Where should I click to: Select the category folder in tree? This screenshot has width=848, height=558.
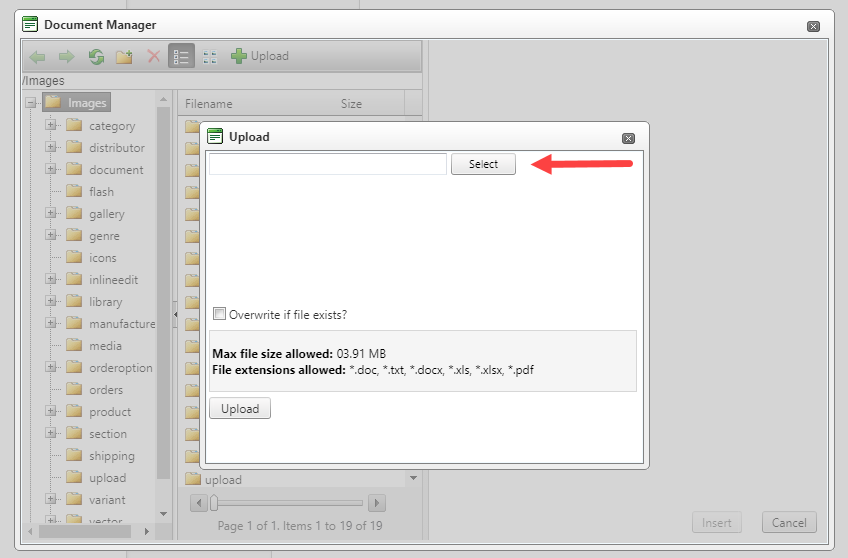[101, 126]
